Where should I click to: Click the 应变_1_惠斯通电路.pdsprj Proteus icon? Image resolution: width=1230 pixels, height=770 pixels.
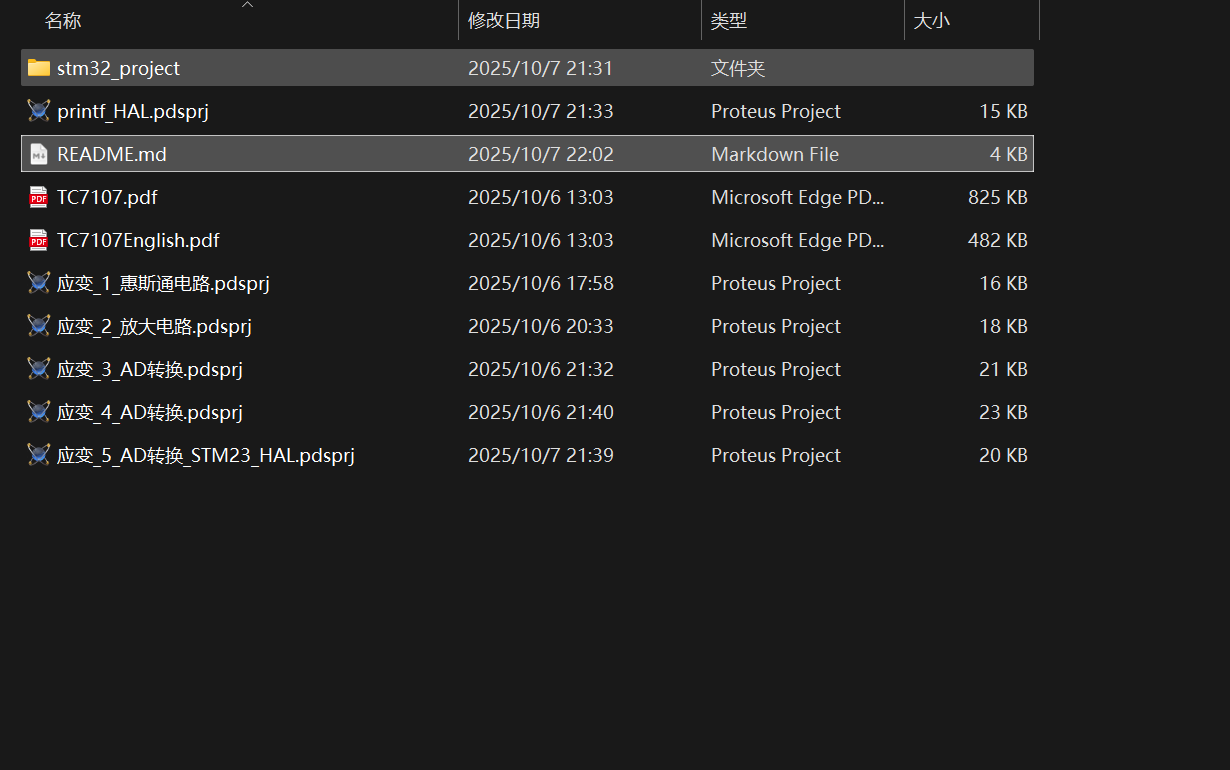[39, 283]
